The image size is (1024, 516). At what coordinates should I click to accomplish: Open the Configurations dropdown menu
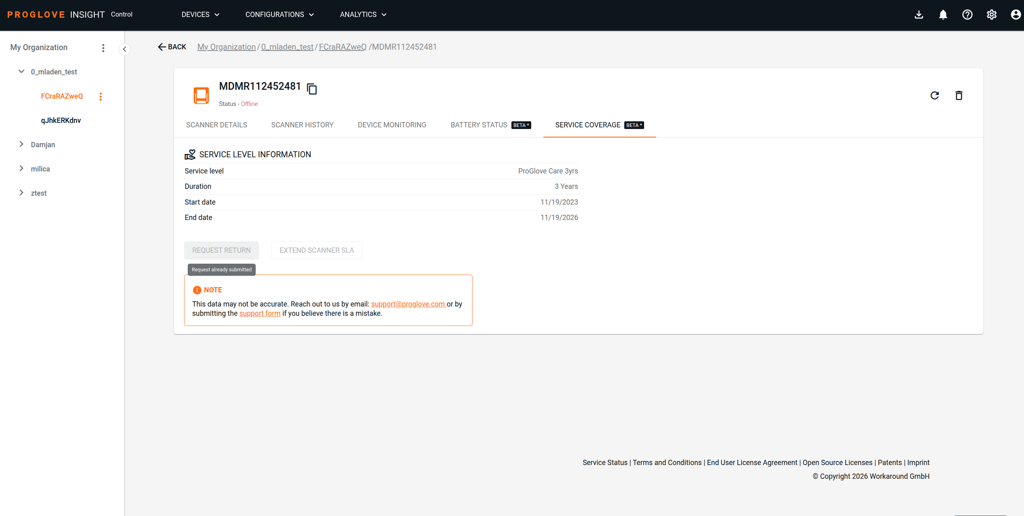pyautogui.click(x=280, y=14)
